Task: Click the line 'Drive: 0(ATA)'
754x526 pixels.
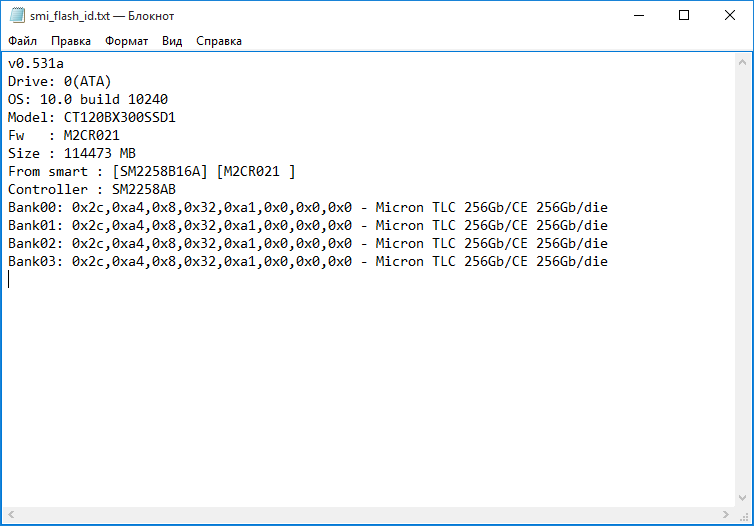Action: click(x=60, y=81)
